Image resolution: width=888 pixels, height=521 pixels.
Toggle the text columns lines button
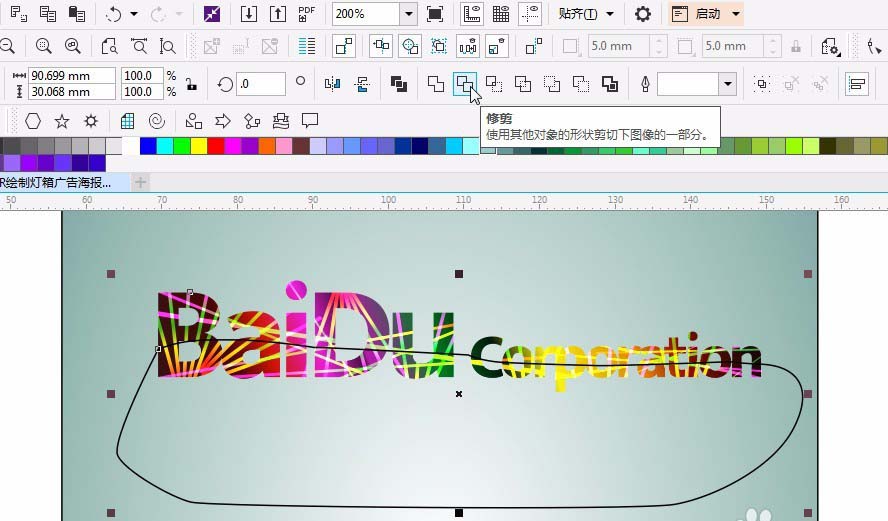(306, 46)
